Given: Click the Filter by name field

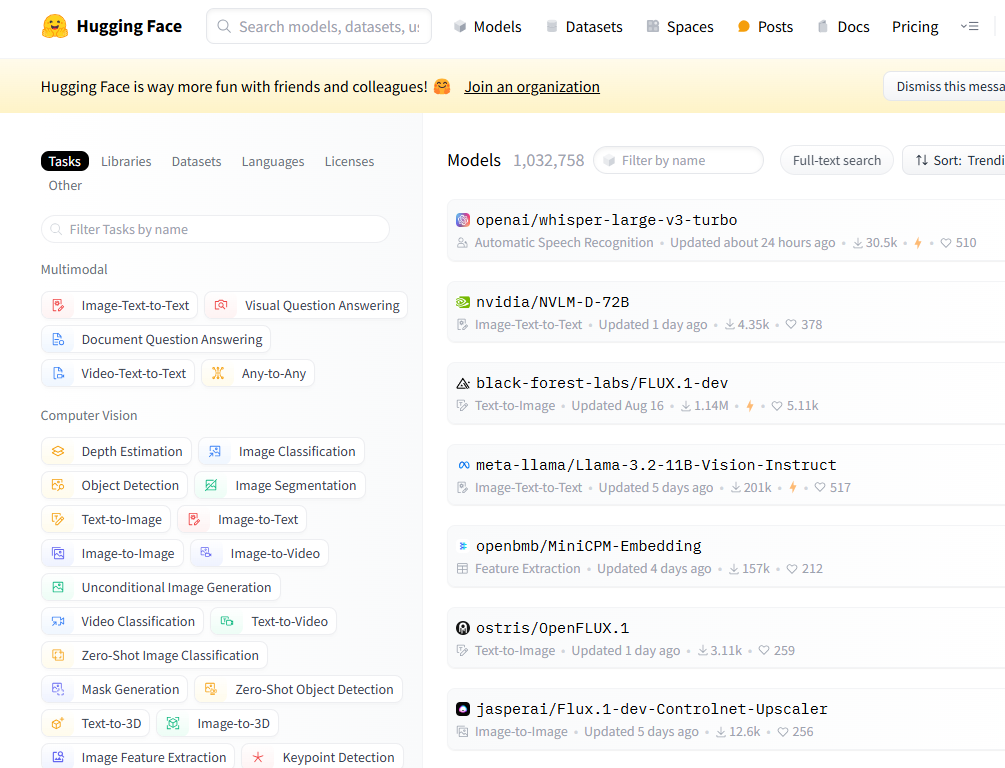Looking at the screenshot, I should [x=678, y=160].
